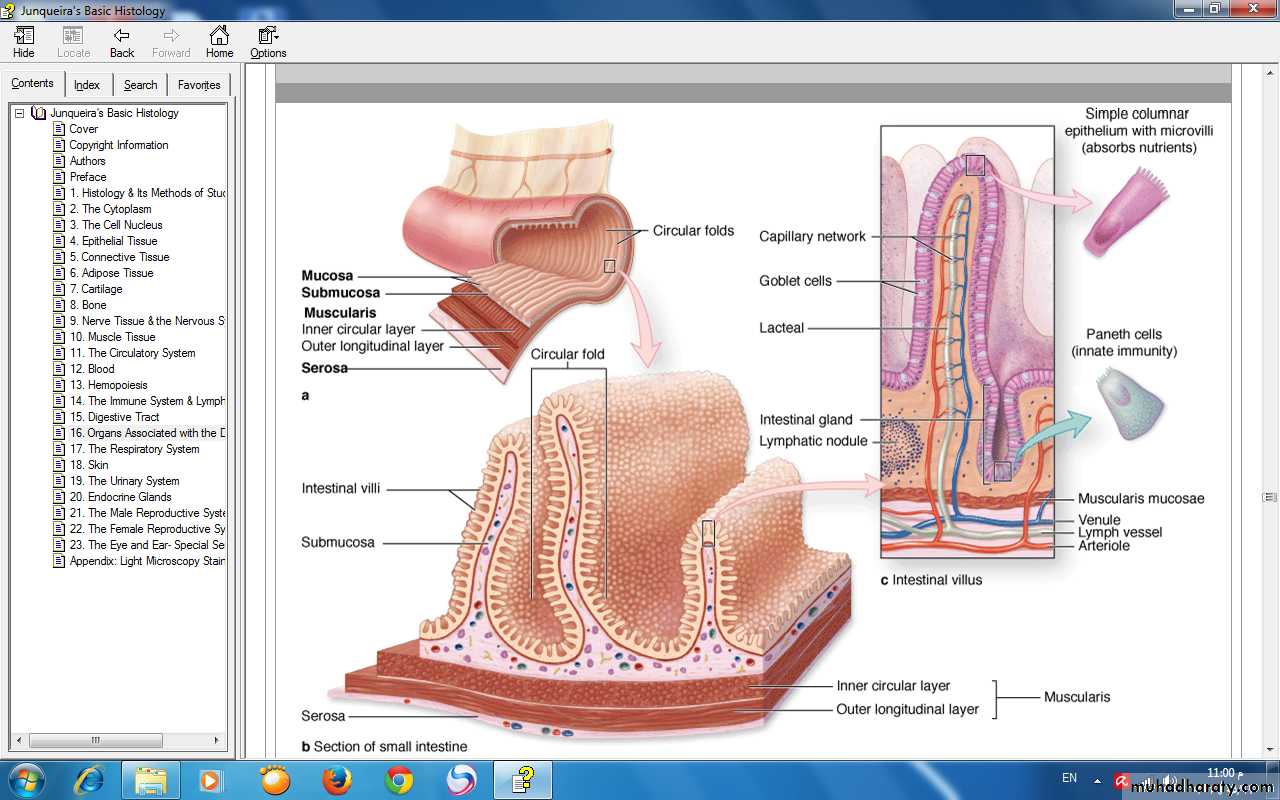
Task: Click the Hide toolbar icon
Action: click(x=24, y=37)
